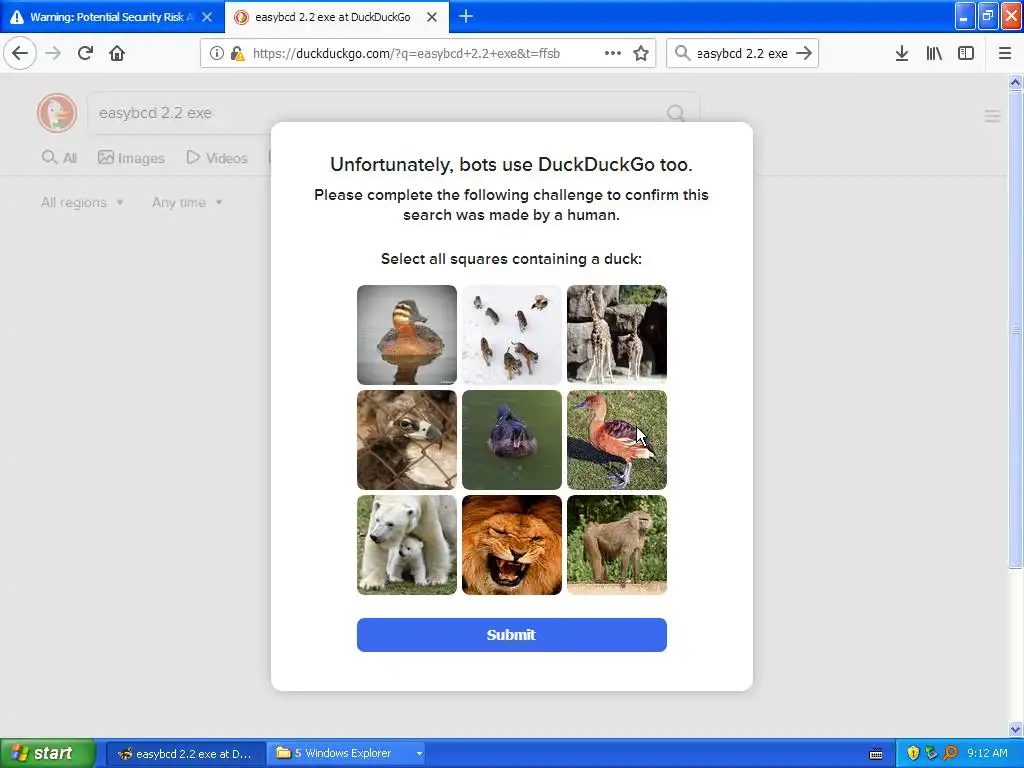Open the Firefox hamburger menu

1004,53
